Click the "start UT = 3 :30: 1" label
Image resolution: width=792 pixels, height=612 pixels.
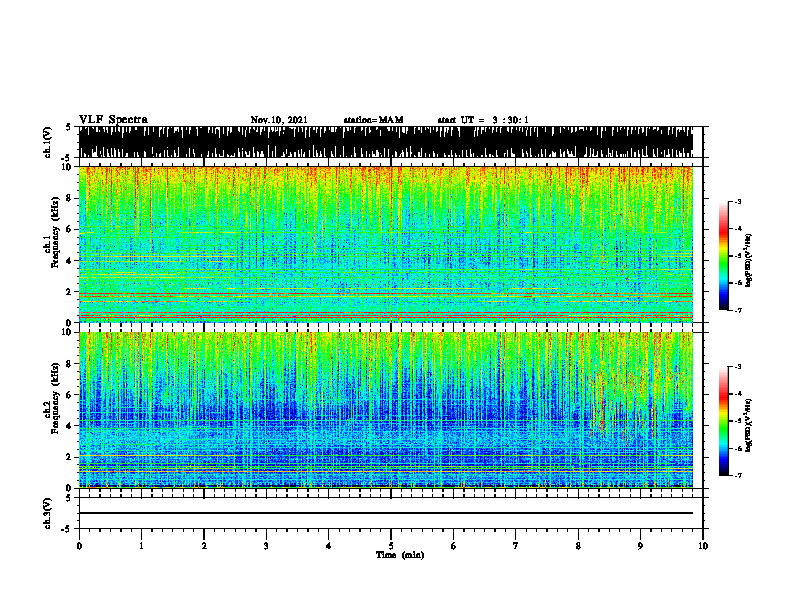[x=483, y=120]
